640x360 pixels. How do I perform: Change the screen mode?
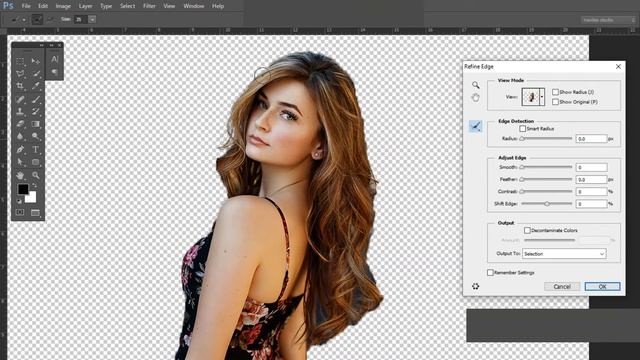[x=36, y=212]
